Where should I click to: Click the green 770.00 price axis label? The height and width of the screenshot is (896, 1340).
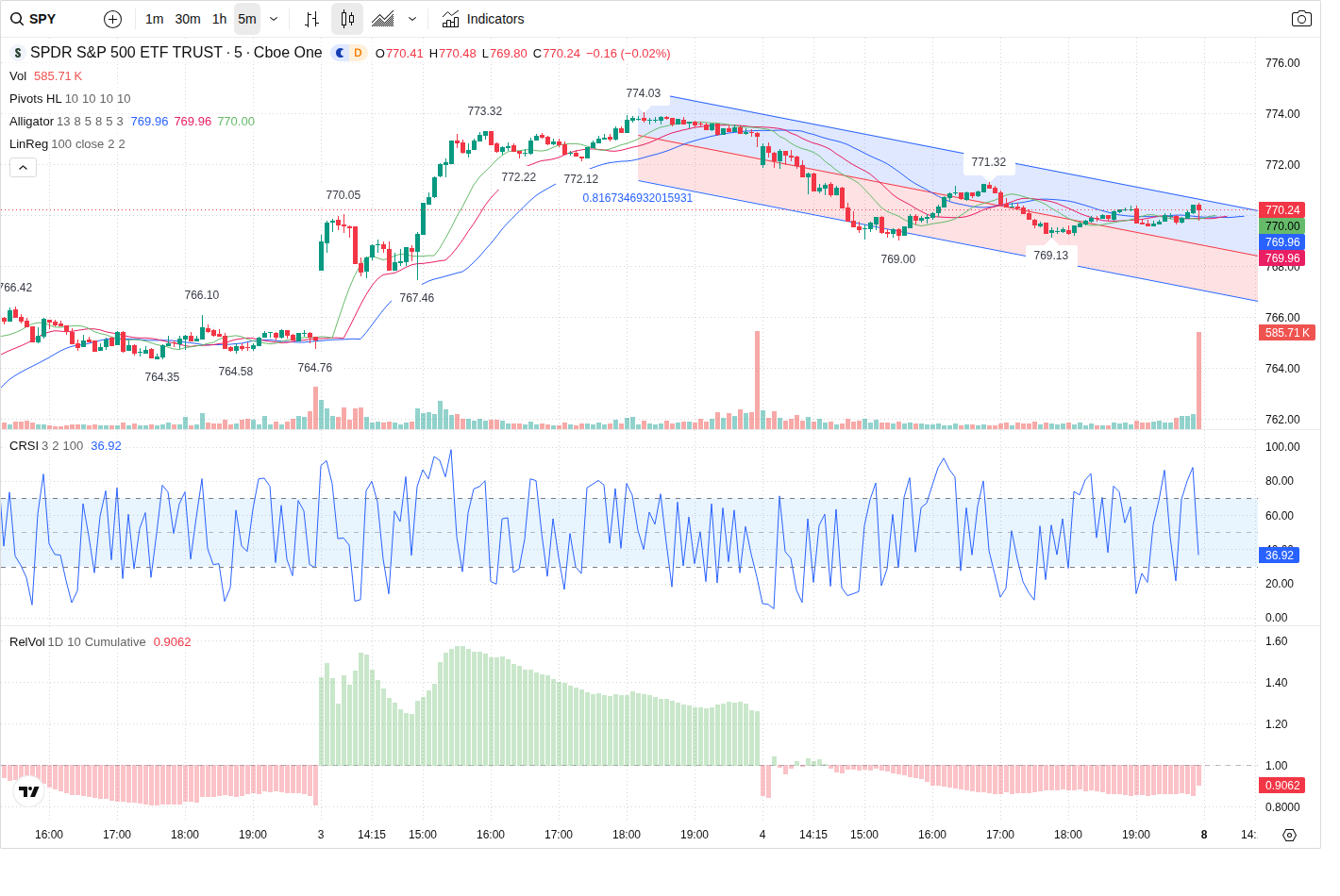[1282, 226]
